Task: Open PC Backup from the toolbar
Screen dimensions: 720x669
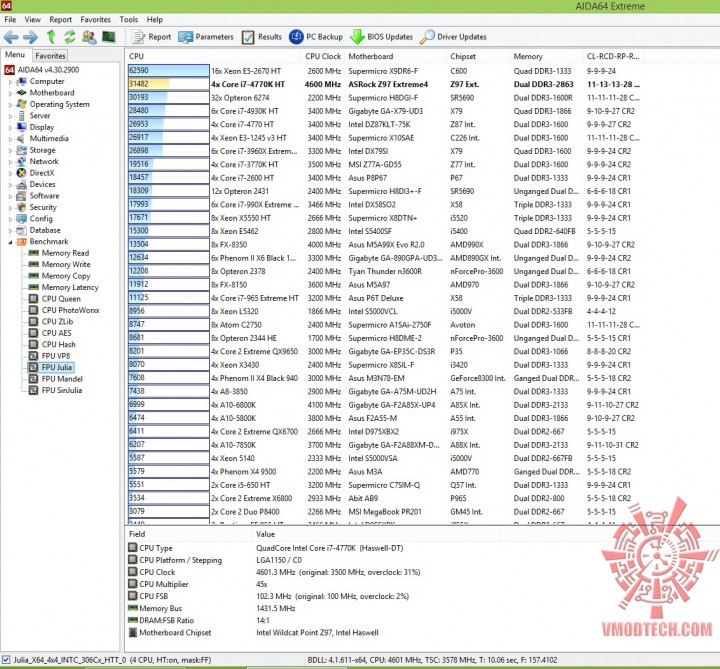Action: click(316, 37)
